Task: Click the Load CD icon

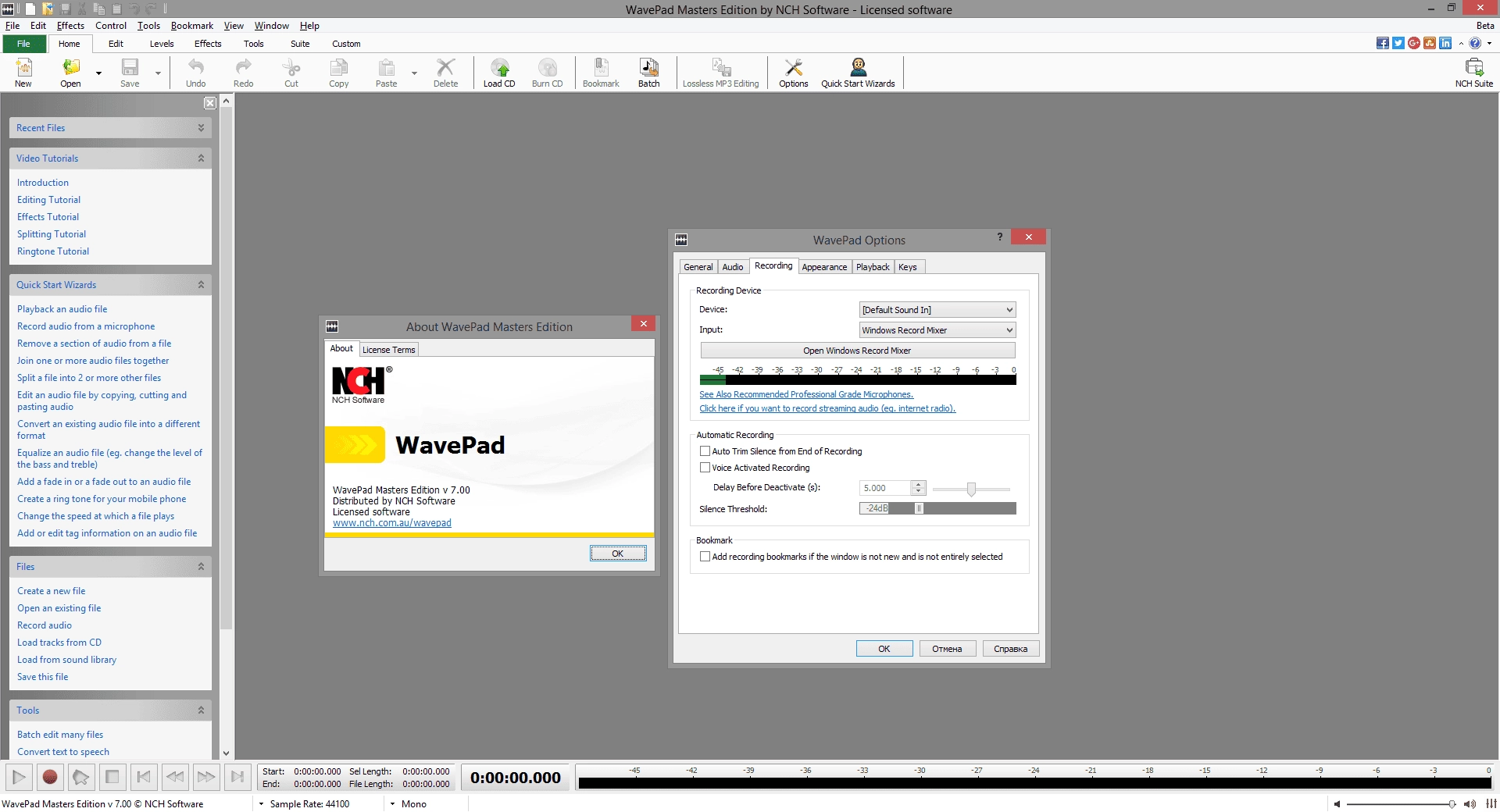Action: (499, 73)
